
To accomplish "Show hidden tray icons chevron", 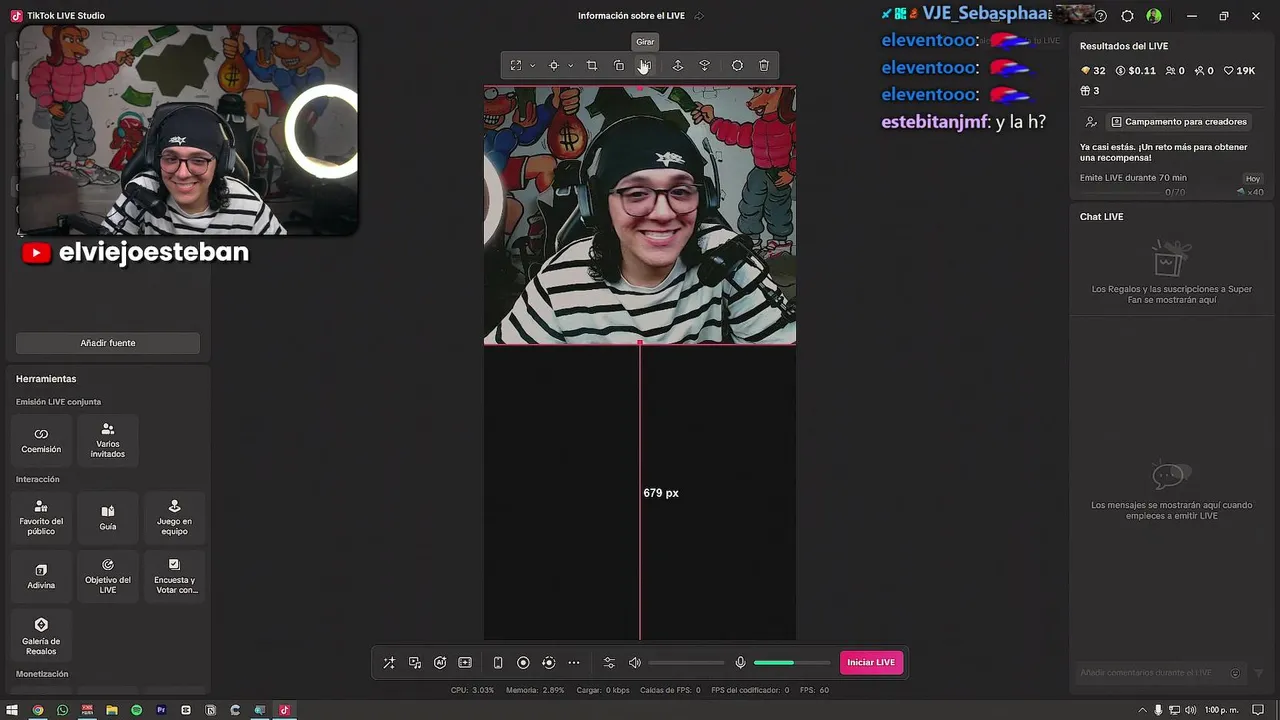I will [x=1142, y=710].
